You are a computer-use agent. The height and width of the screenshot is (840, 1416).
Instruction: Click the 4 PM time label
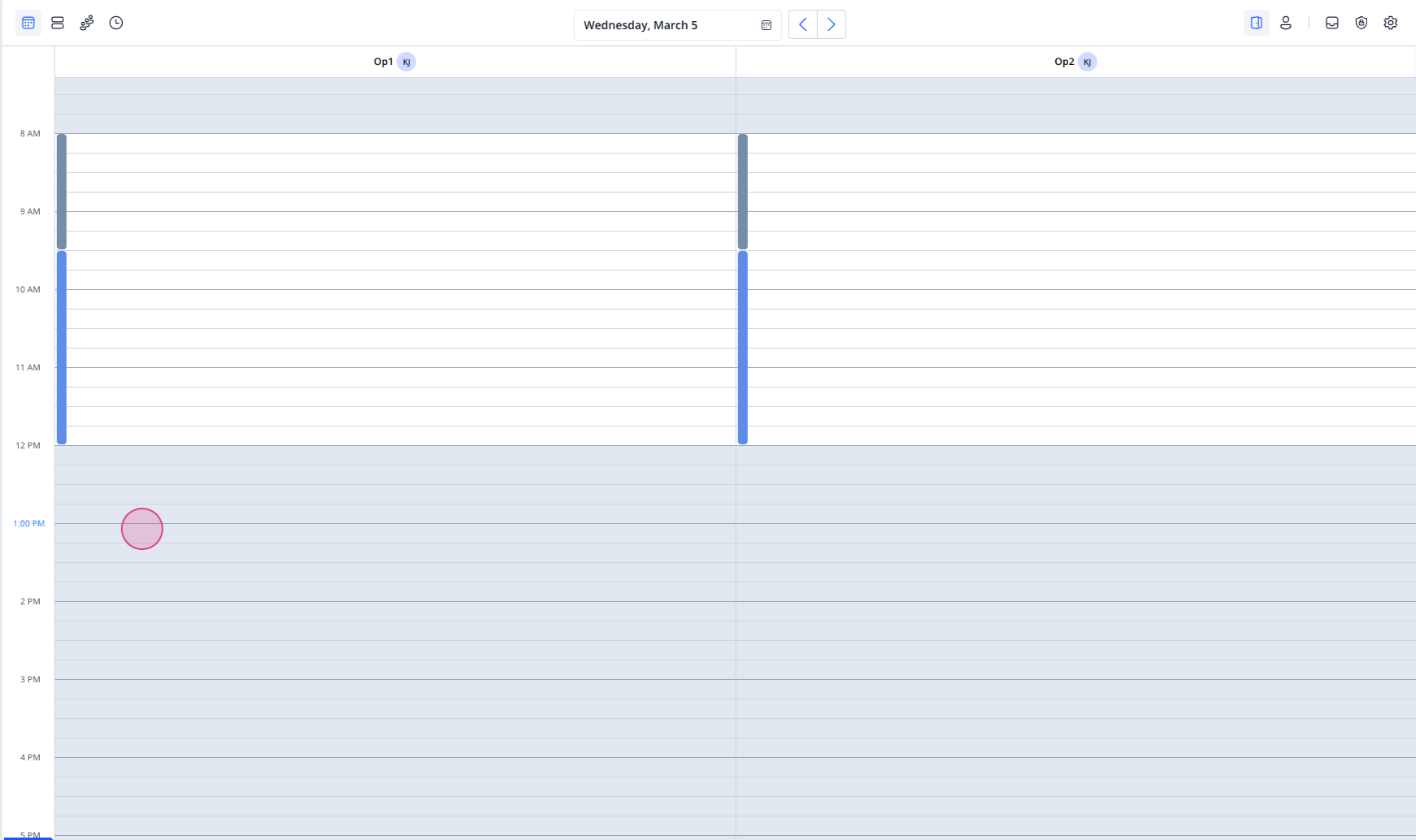tap(30, 757)
